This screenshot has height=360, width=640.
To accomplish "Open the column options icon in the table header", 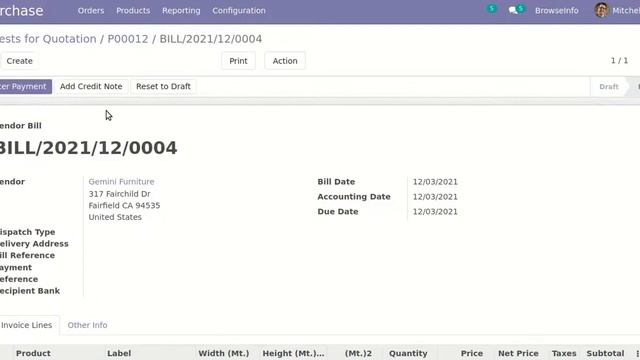I will click(637, 353).
